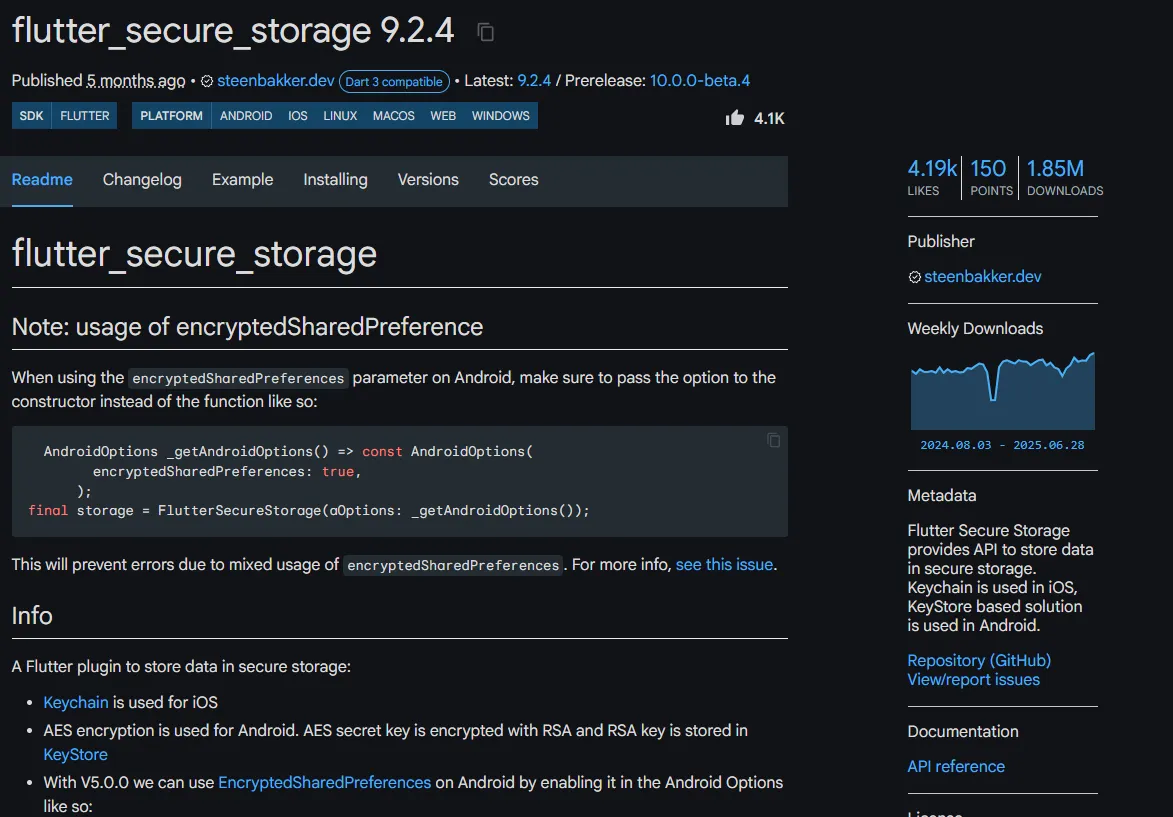Image resolution: width=1173 pixels, height=817 pixels.
Task: View the Versions tab
Action: tap(428, 180)
